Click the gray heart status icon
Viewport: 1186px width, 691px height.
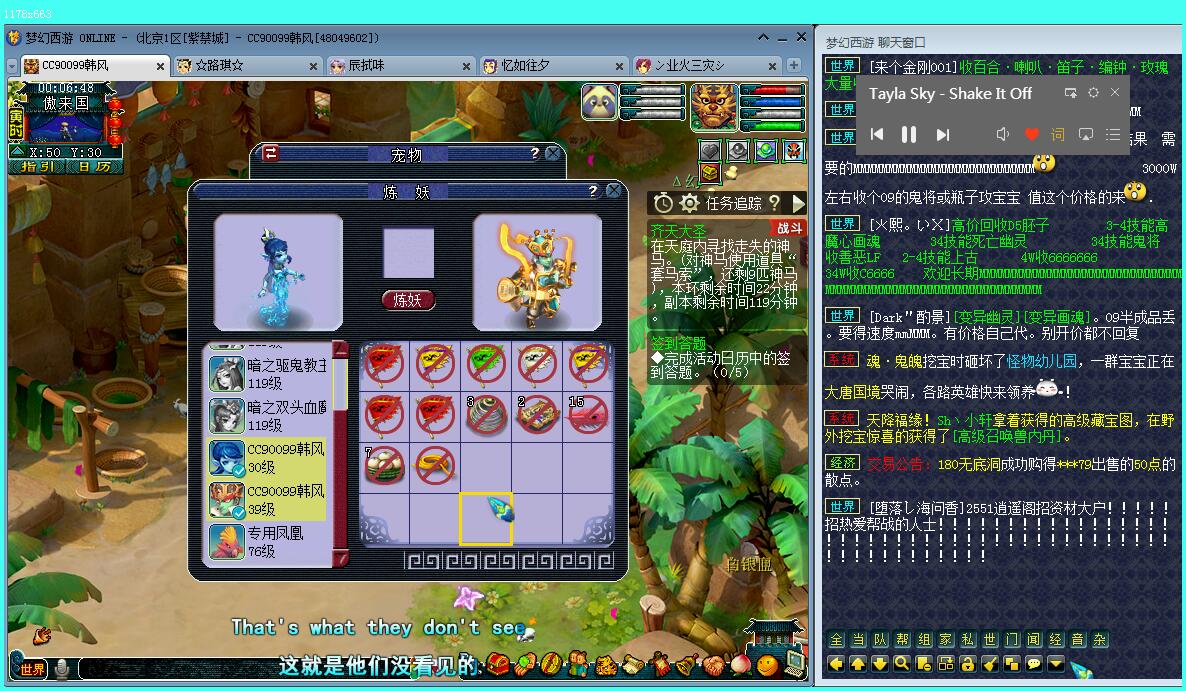click(x=709, y=151)
